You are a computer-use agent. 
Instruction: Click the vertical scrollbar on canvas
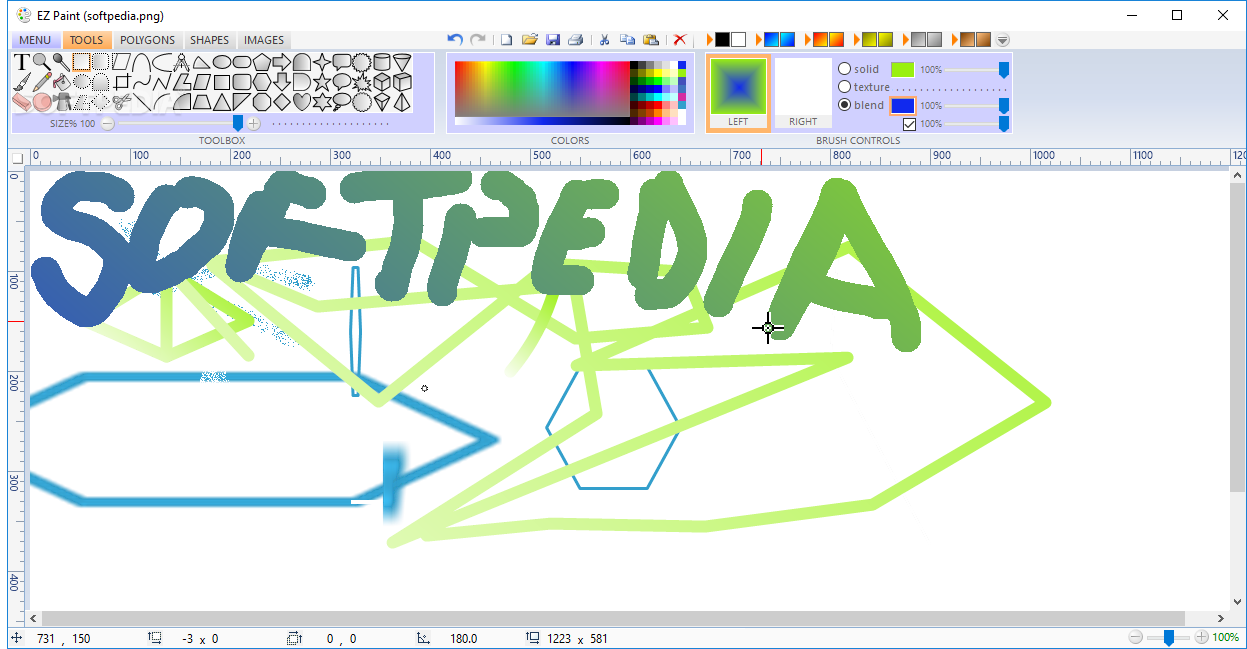point(1238,335)
